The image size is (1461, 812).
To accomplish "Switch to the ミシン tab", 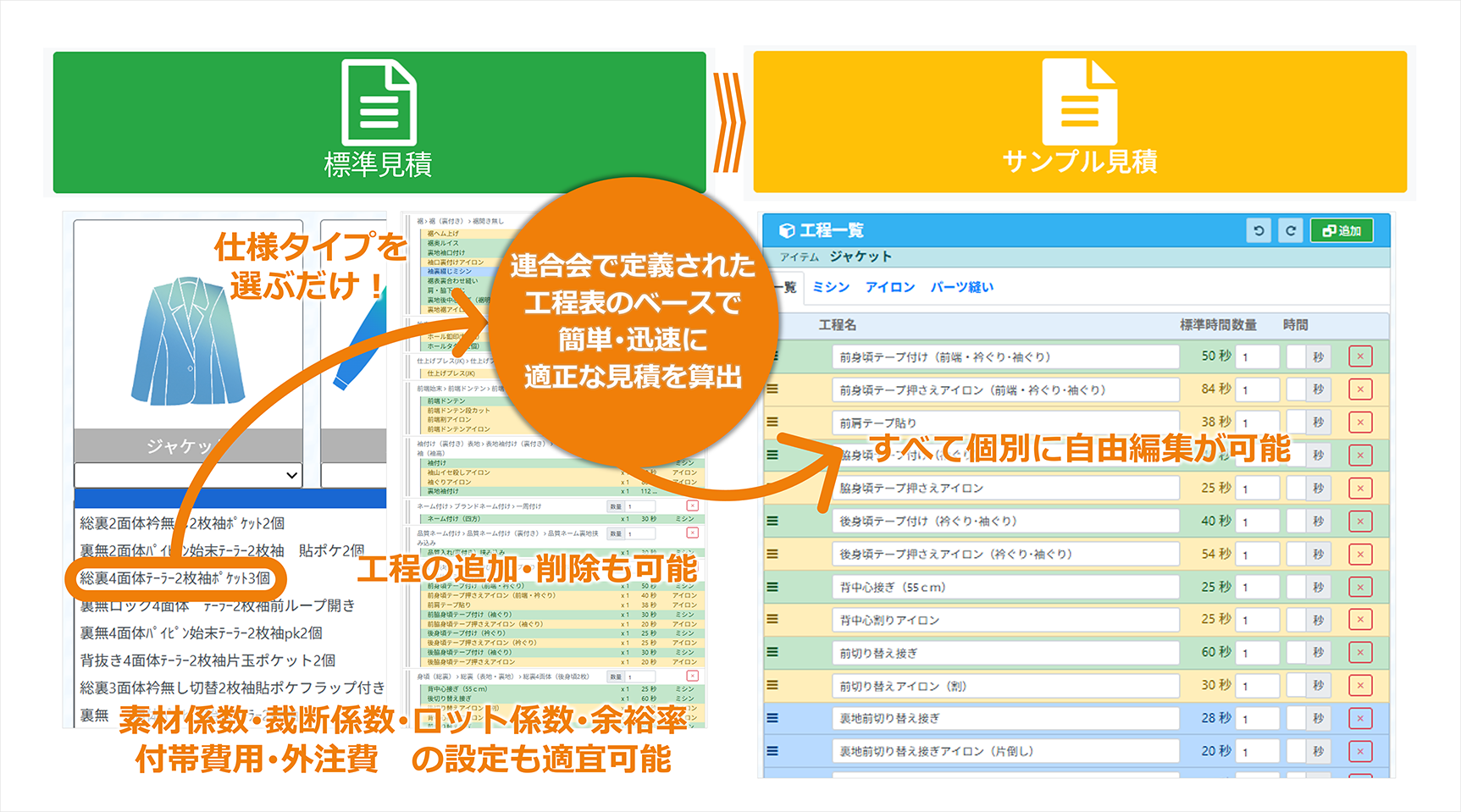I will [x=830, y=287].
